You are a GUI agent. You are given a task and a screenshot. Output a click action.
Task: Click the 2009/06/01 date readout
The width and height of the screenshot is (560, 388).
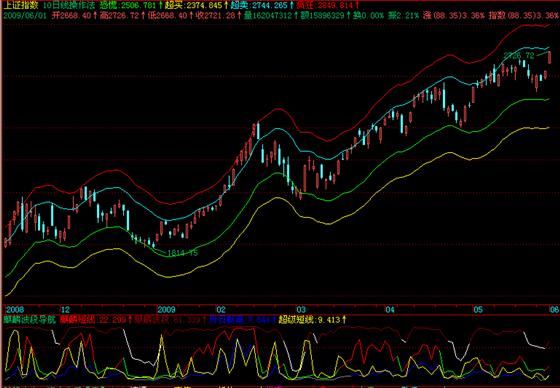(25, 16)
